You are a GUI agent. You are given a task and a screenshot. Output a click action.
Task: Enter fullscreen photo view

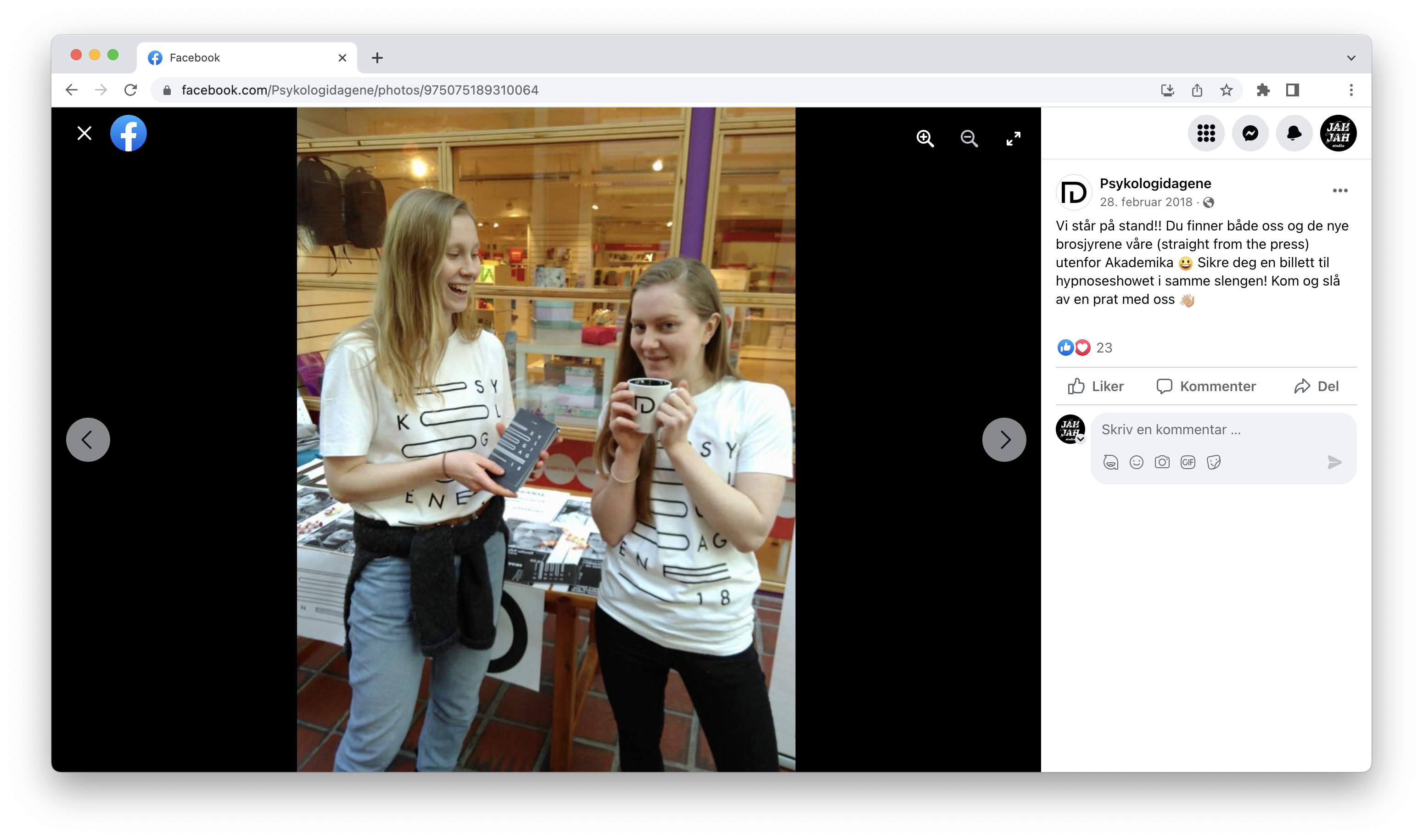(x=1013, y=139)
